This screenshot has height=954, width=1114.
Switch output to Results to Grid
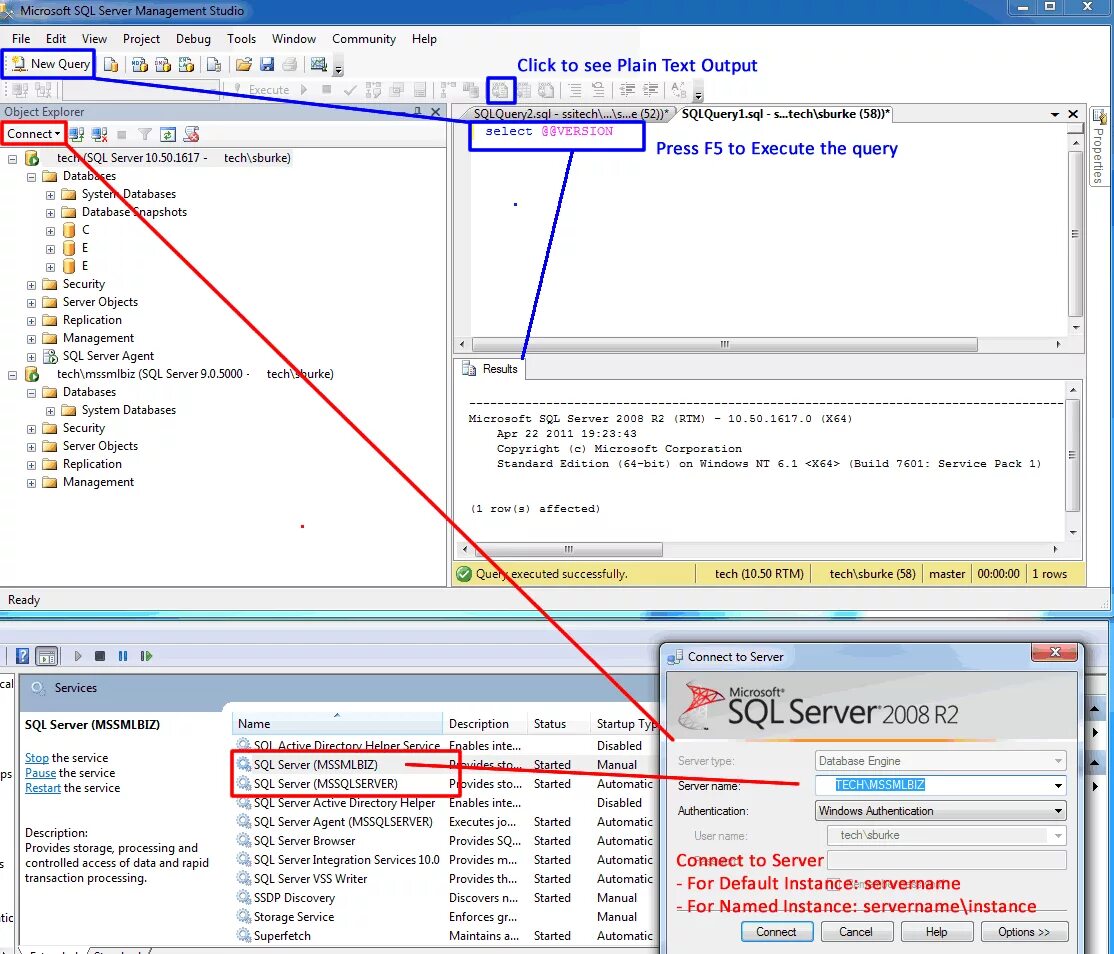tap(524, 90)
